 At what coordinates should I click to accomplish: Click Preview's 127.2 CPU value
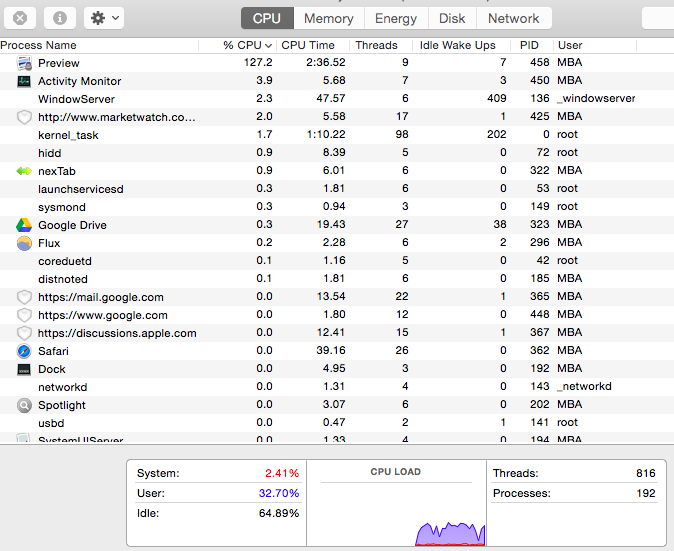click(258, 62)
